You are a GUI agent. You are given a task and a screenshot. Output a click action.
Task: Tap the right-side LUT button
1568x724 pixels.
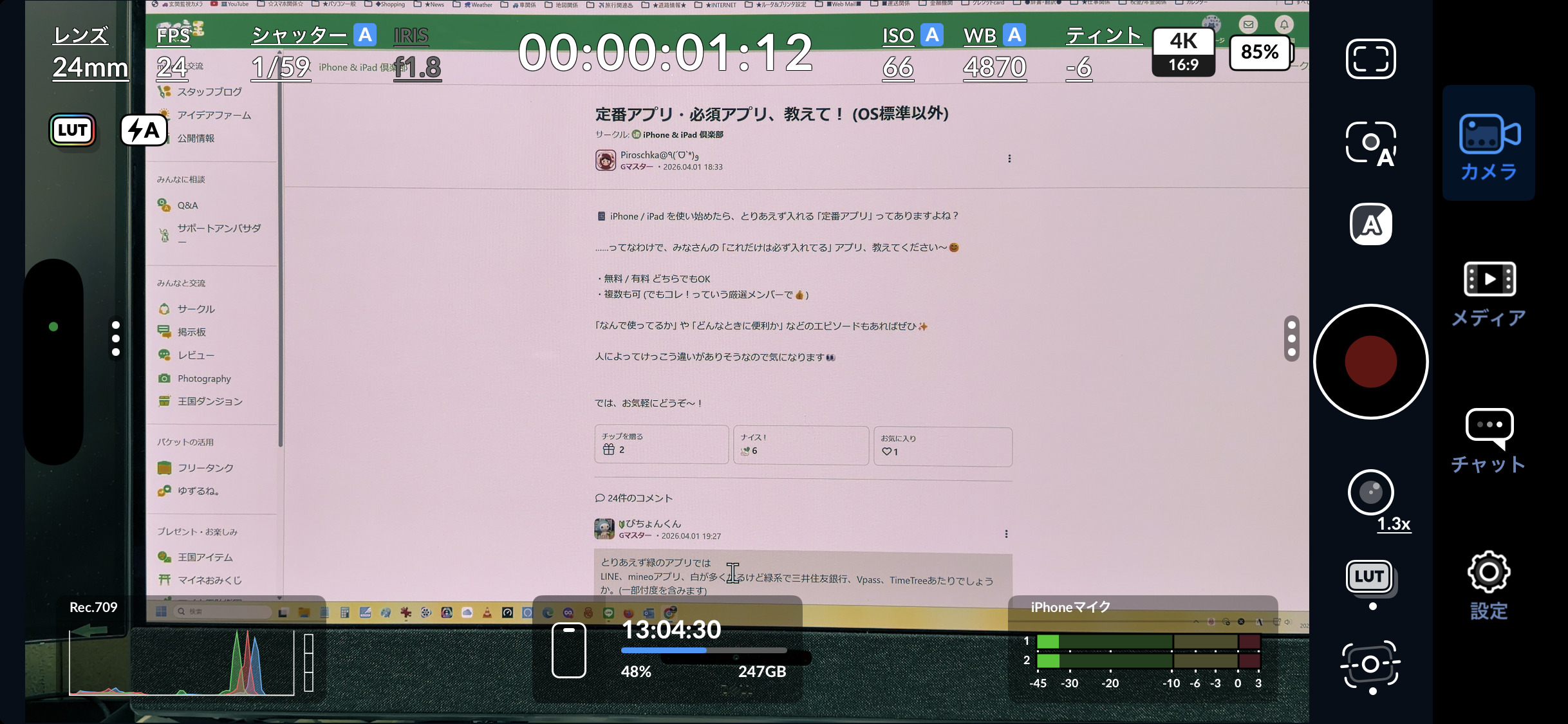pyautogui.click(x=1369, y=577)
